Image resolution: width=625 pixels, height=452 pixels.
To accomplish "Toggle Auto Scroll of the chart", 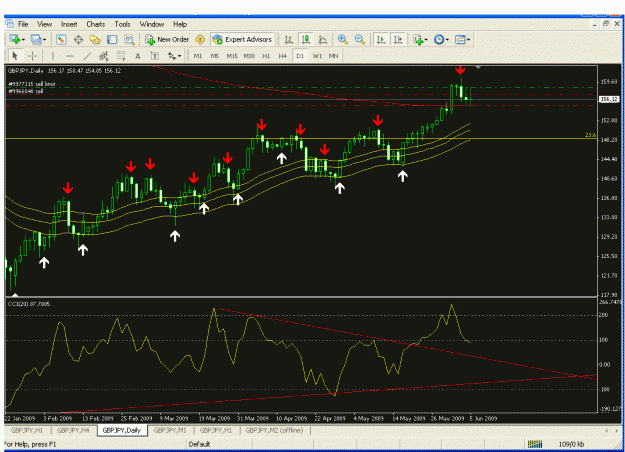I will tap(381, 39).
